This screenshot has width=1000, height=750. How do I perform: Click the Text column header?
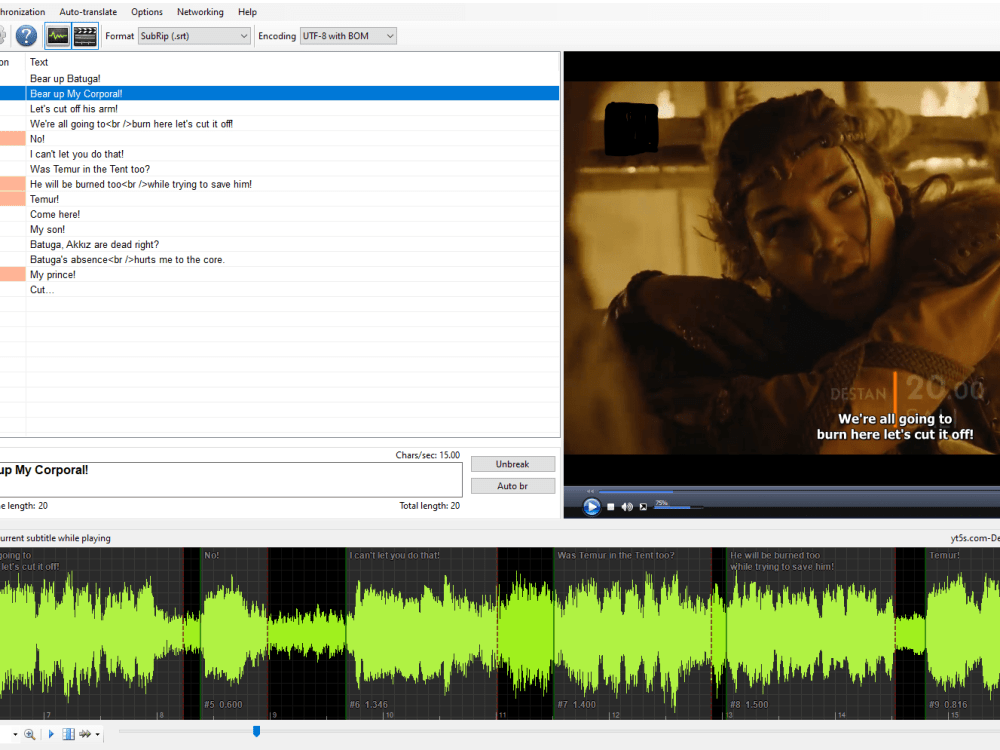(x=39, y=62)
